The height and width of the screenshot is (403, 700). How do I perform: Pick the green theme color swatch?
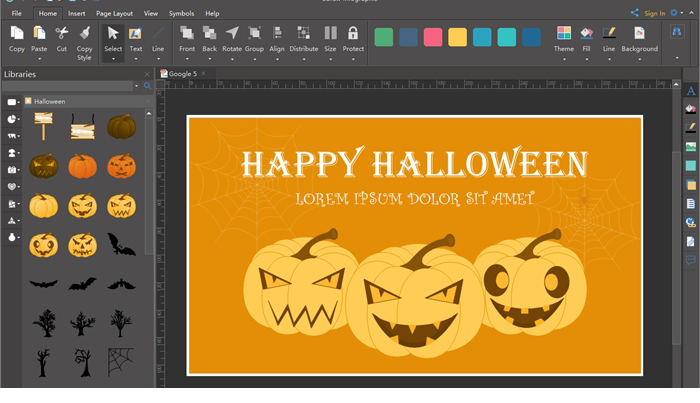click(x=383, y=37)
